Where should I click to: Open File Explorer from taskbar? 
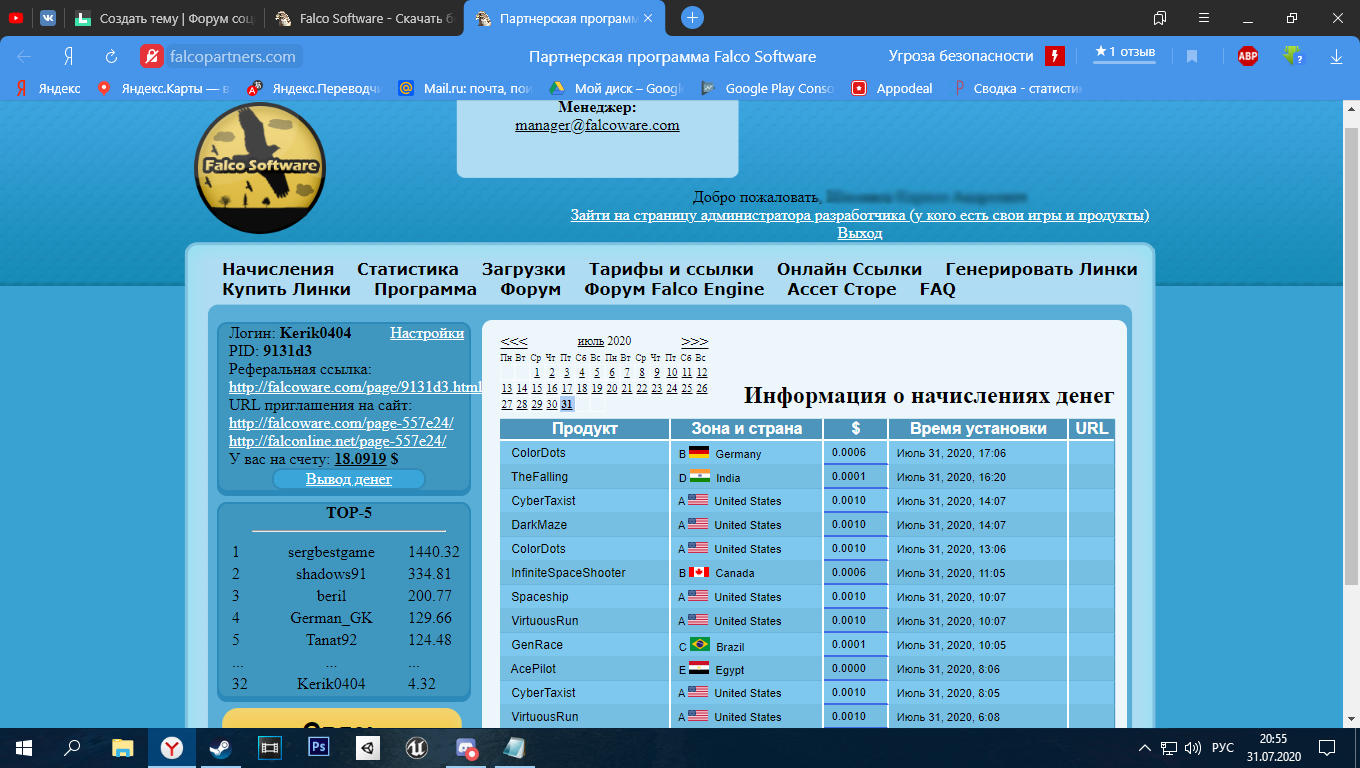122,747
